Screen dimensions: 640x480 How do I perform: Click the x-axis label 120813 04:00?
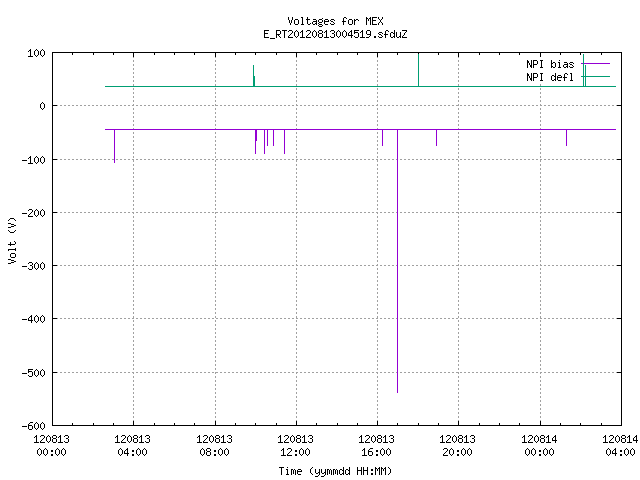click(132, 446)
